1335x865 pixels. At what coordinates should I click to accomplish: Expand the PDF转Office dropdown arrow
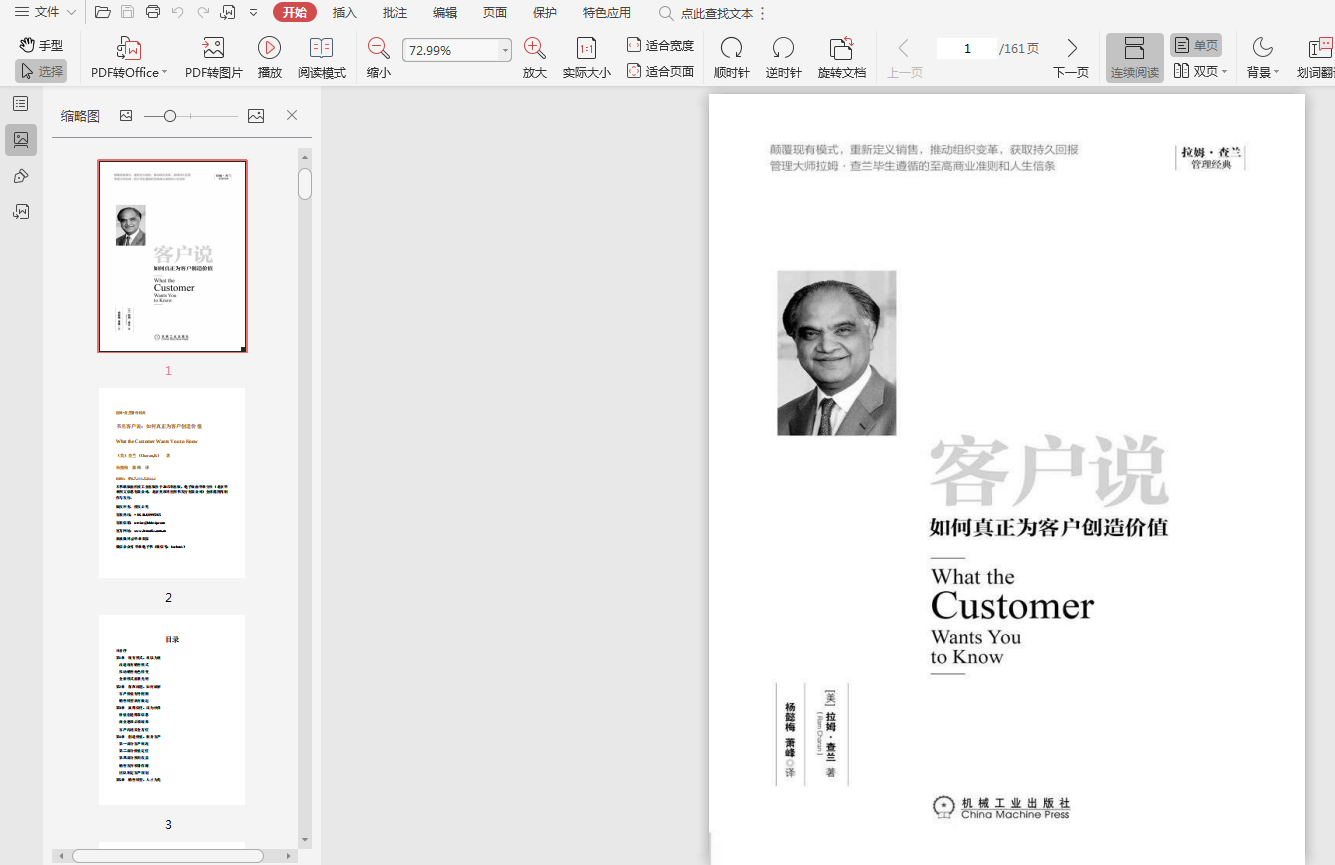(164, 72)
